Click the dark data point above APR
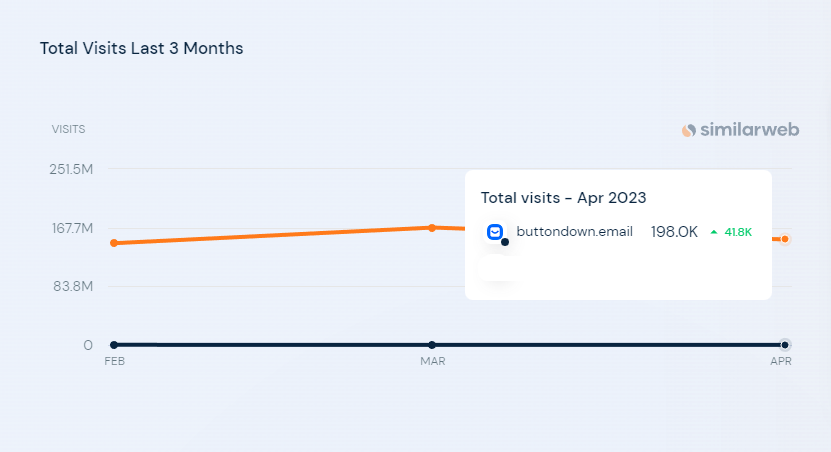Viewport: 831px width, 452px height. (785, 345)
